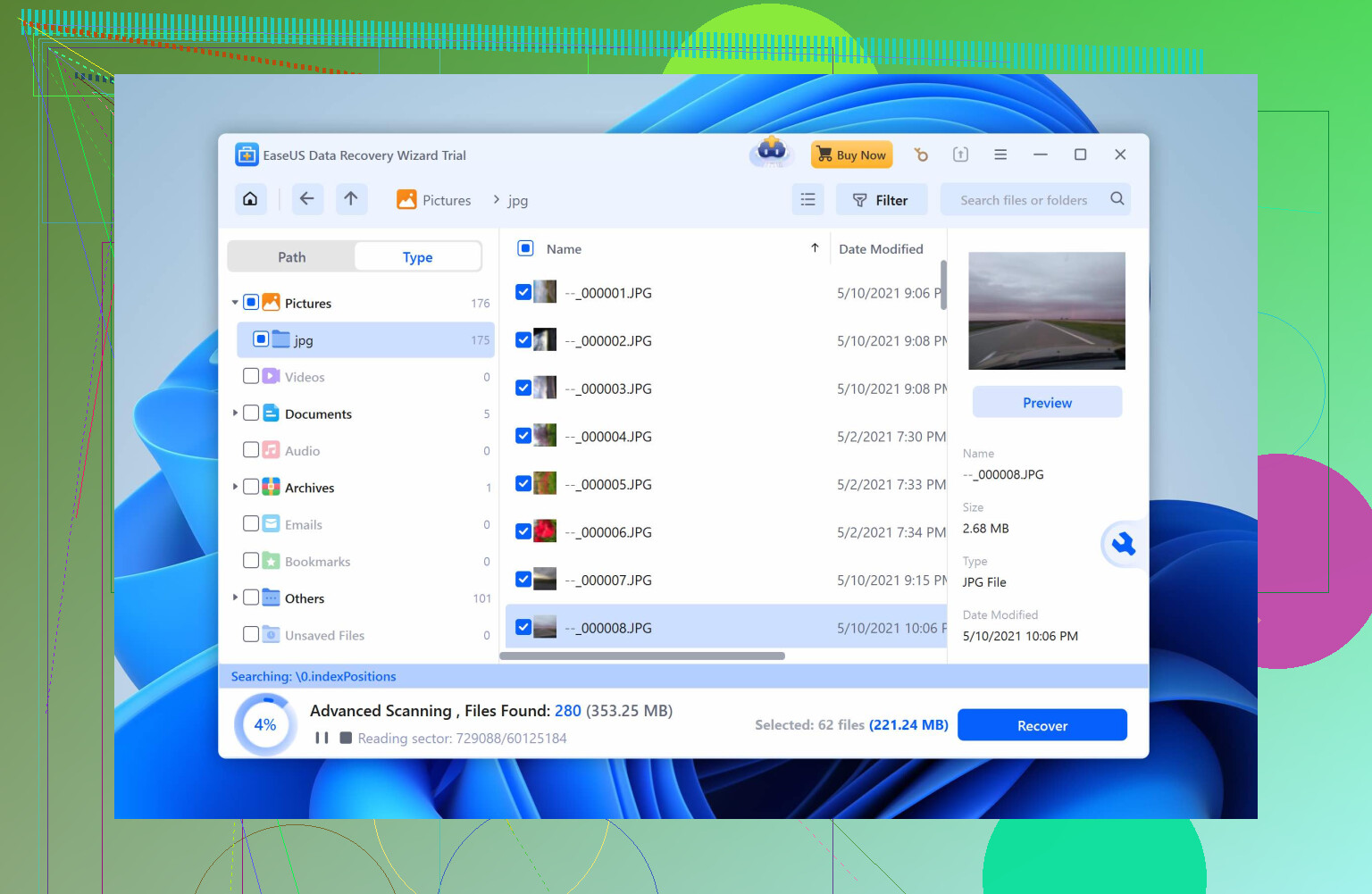Click the search magnifier icon
Image resolution: width=1372 pixels, height=894 pixels.
[1117, 199]
